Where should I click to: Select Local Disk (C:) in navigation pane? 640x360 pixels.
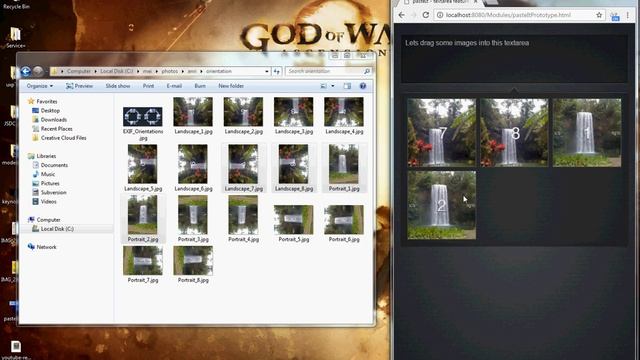(x=53, y=229)
